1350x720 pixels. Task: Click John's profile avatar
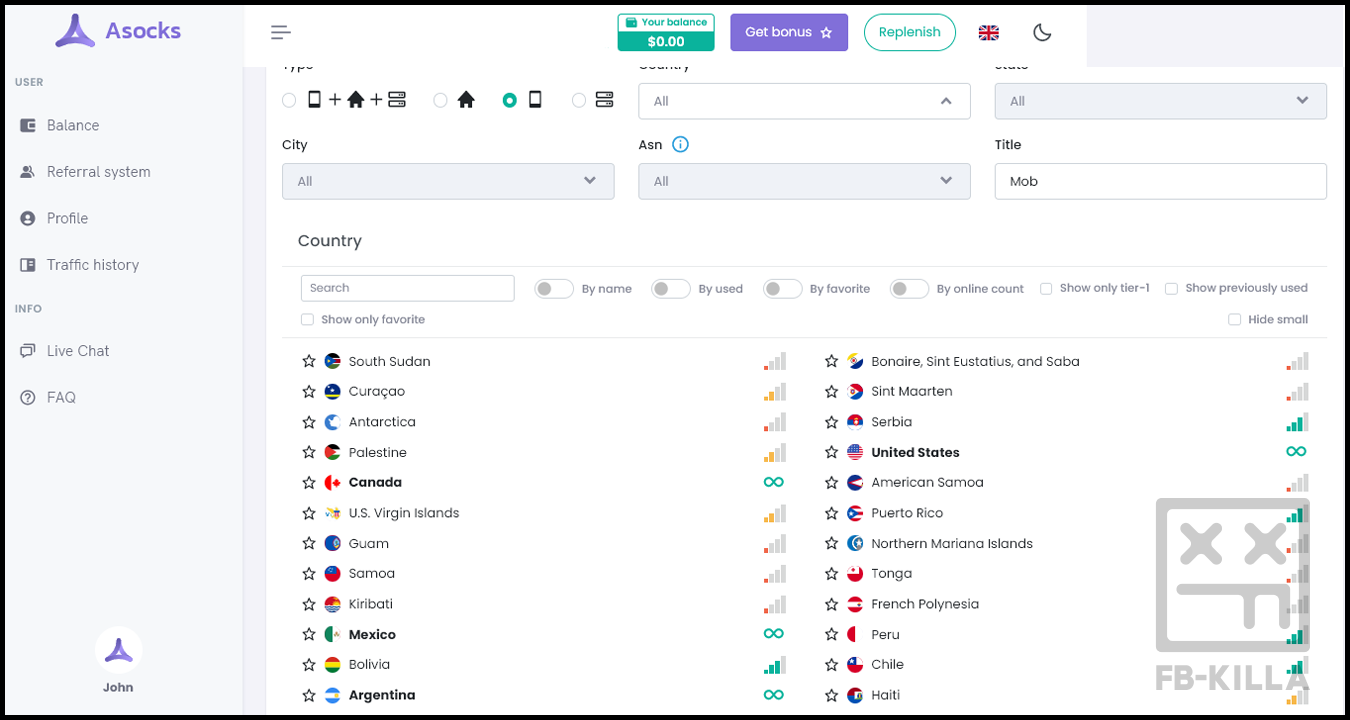[x=118, y=651]
